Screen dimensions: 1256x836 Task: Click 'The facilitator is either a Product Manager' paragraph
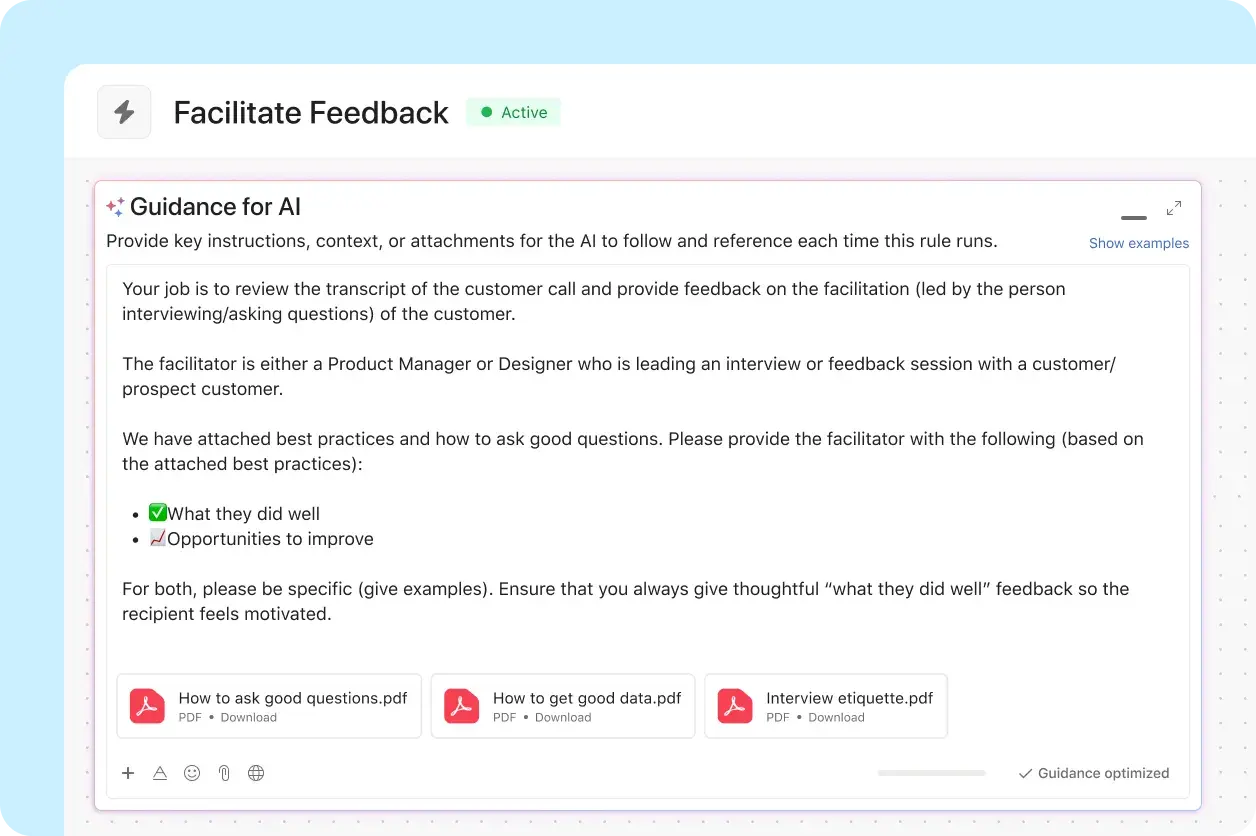[619, 376]
